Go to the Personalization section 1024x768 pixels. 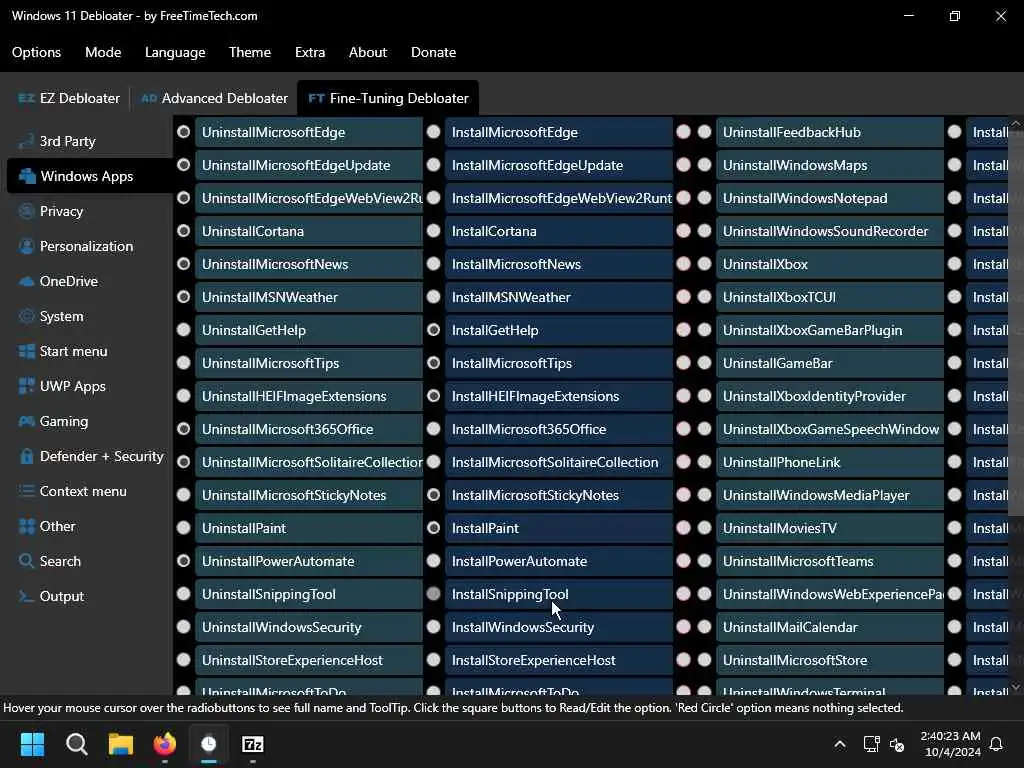pyautogui.click(x=76, y=246)
